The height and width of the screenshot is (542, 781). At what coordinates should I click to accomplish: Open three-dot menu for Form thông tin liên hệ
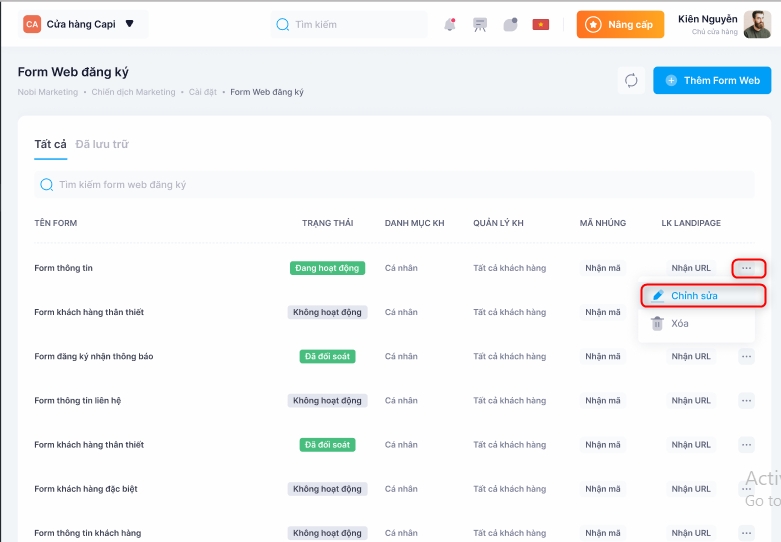(746, 401)
